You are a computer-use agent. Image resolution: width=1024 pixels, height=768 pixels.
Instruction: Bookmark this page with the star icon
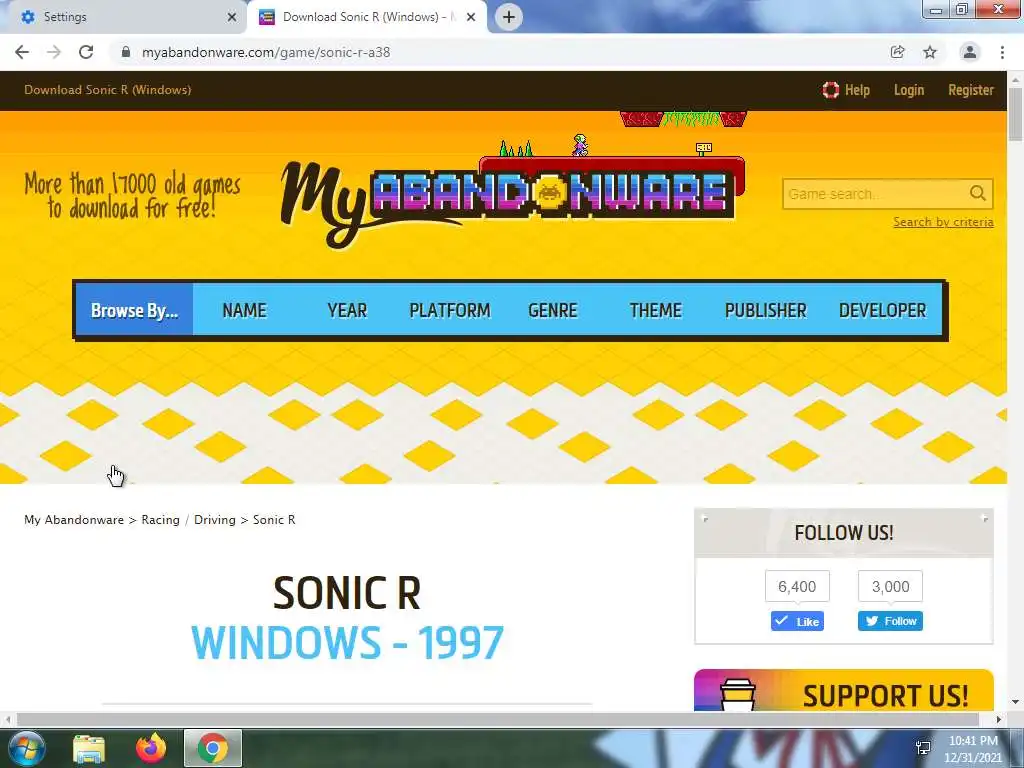(930, 52)
